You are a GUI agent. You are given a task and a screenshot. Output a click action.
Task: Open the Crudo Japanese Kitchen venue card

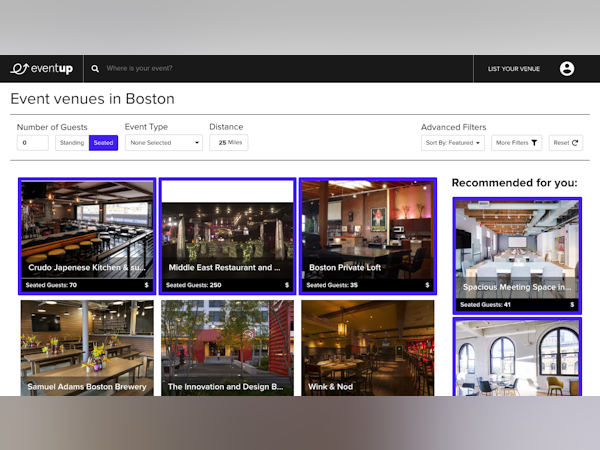pyautogui.click(x=87, y=236)
